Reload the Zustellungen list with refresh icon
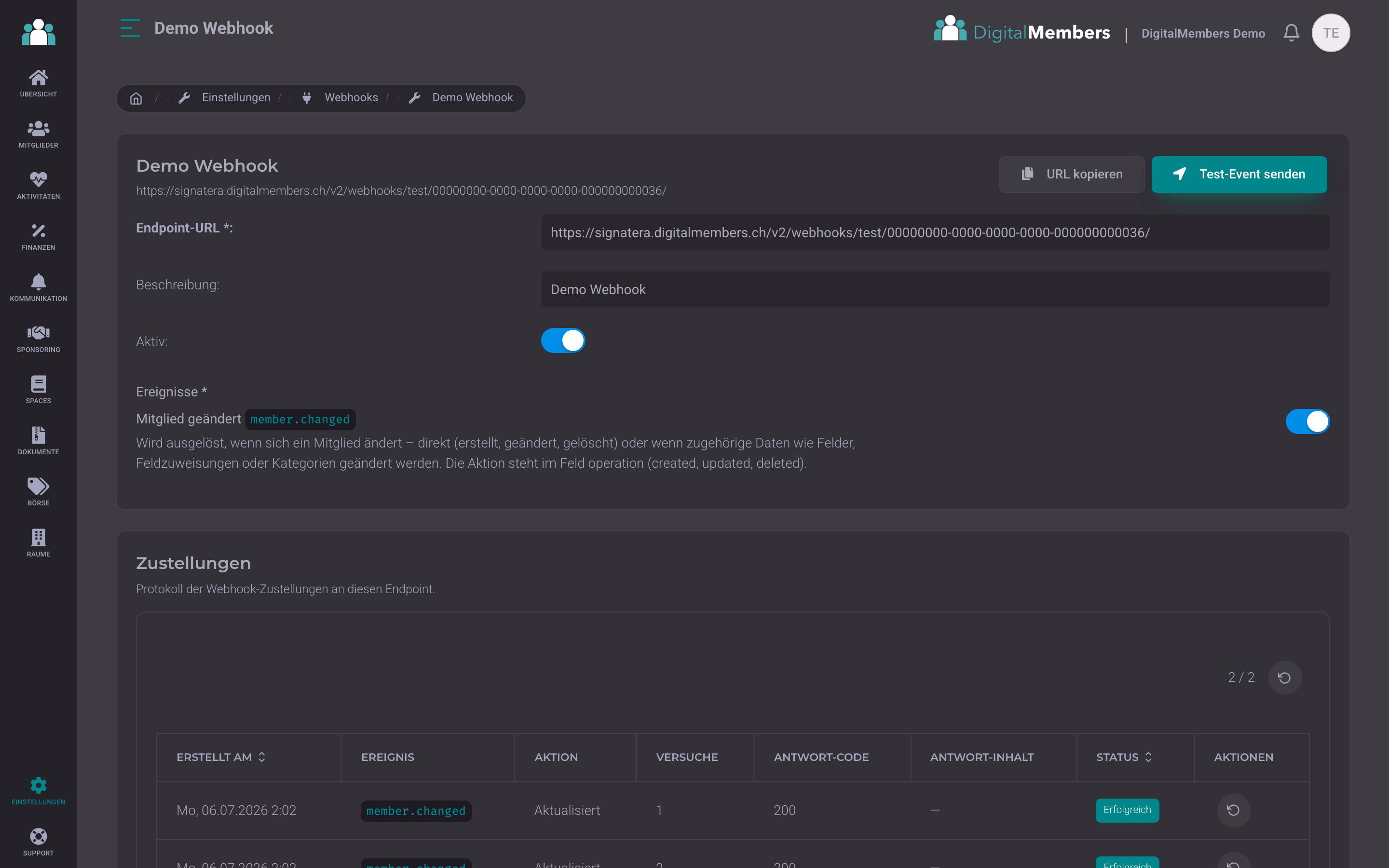The image size is (1389, 868). tap(1284, 678)
